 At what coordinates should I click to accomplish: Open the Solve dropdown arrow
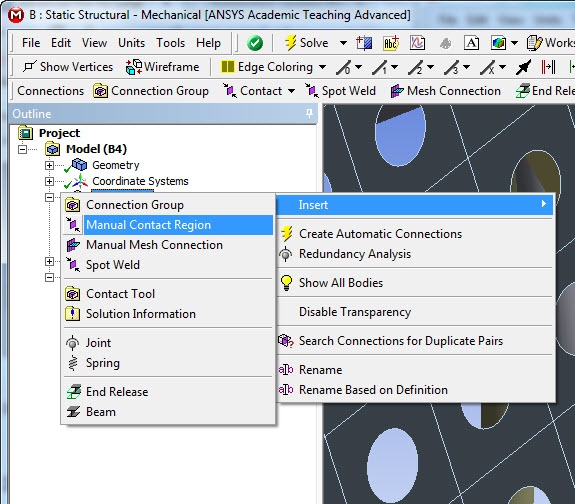(343, 43)
